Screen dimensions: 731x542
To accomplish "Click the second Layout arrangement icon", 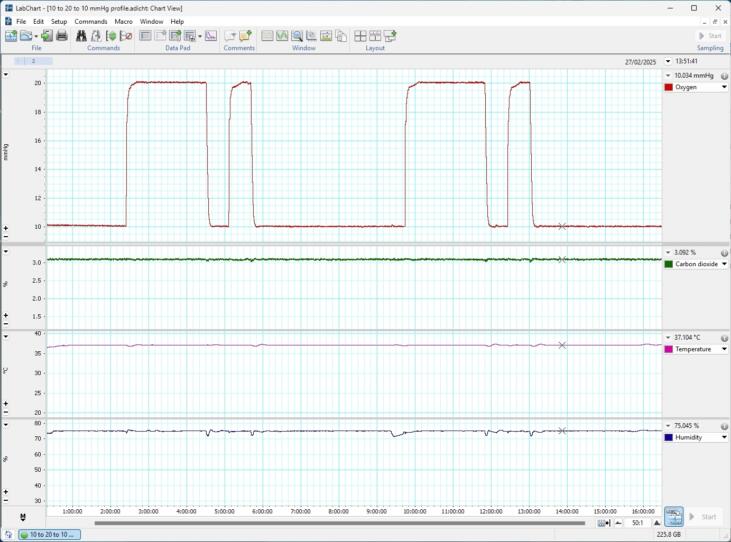I will (x=375, y=36).
